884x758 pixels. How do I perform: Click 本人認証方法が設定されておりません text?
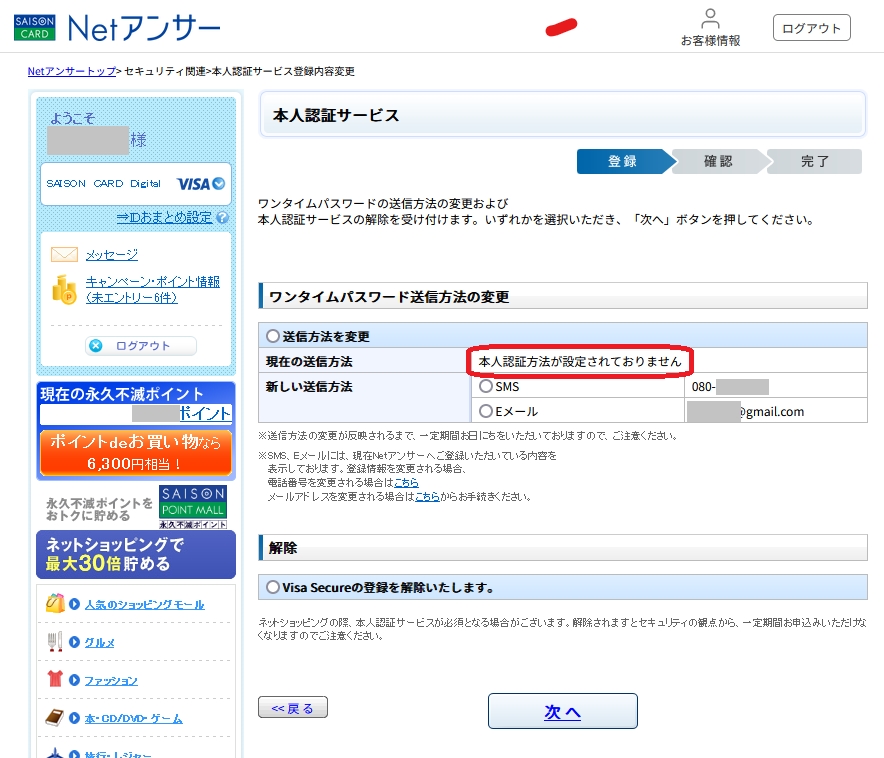tap(580, 361)
